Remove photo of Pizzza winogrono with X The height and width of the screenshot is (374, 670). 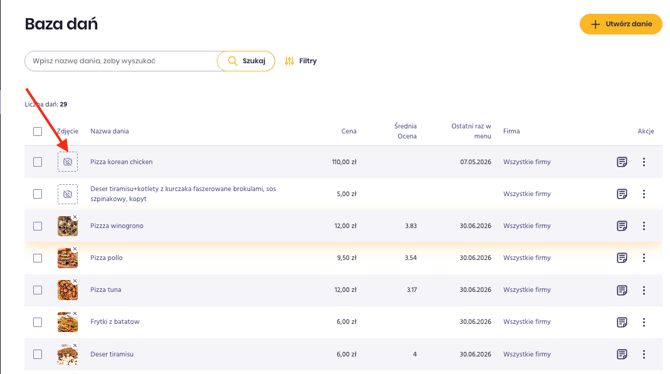(75, 217)
